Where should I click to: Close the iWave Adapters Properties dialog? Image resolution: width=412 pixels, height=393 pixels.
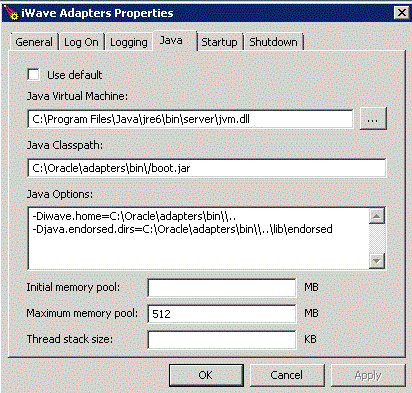click(402, 13)
